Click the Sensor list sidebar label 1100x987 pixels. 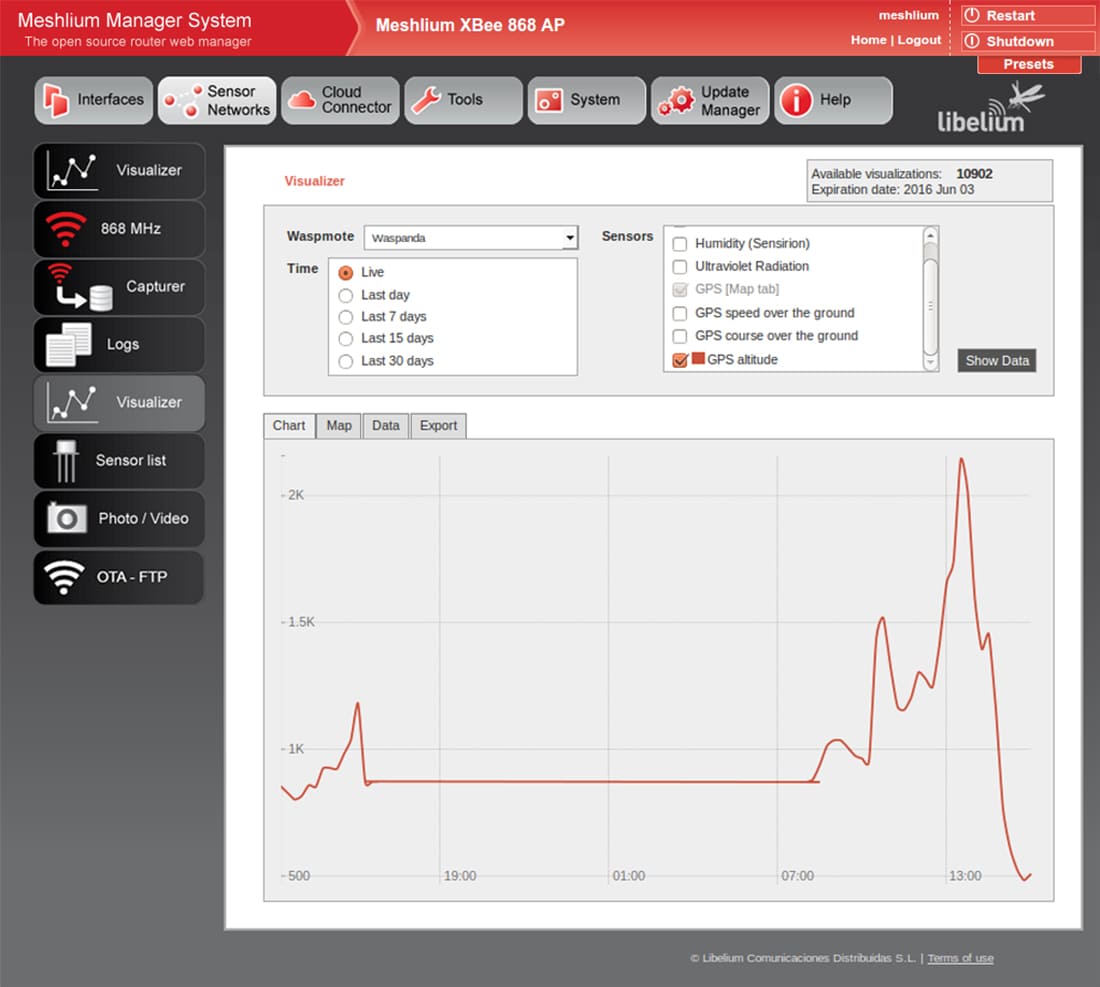(x=130, y=461)
